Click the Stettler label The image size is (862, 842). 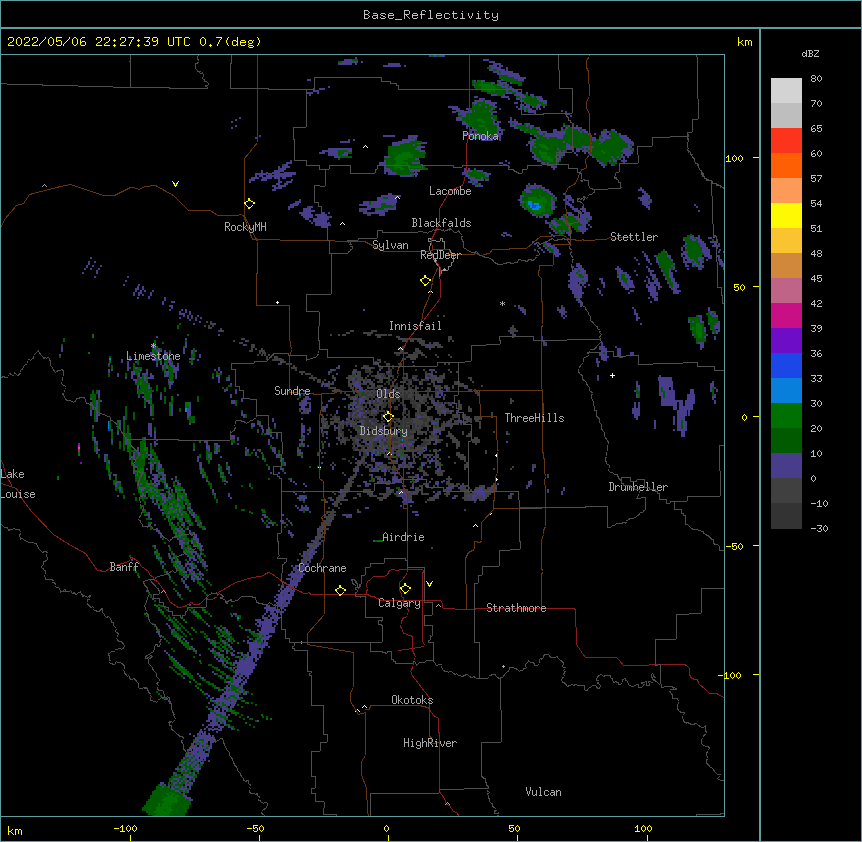[x=634, y=237]
